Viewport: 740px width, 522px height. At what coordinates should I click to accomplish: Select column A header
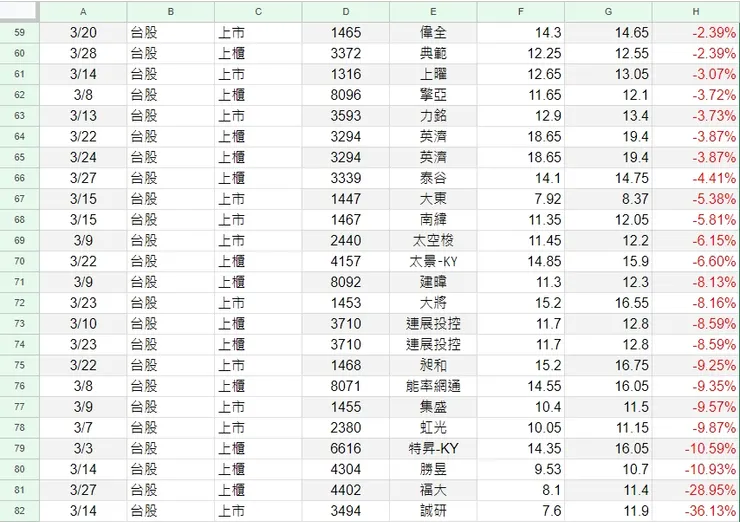83,12
